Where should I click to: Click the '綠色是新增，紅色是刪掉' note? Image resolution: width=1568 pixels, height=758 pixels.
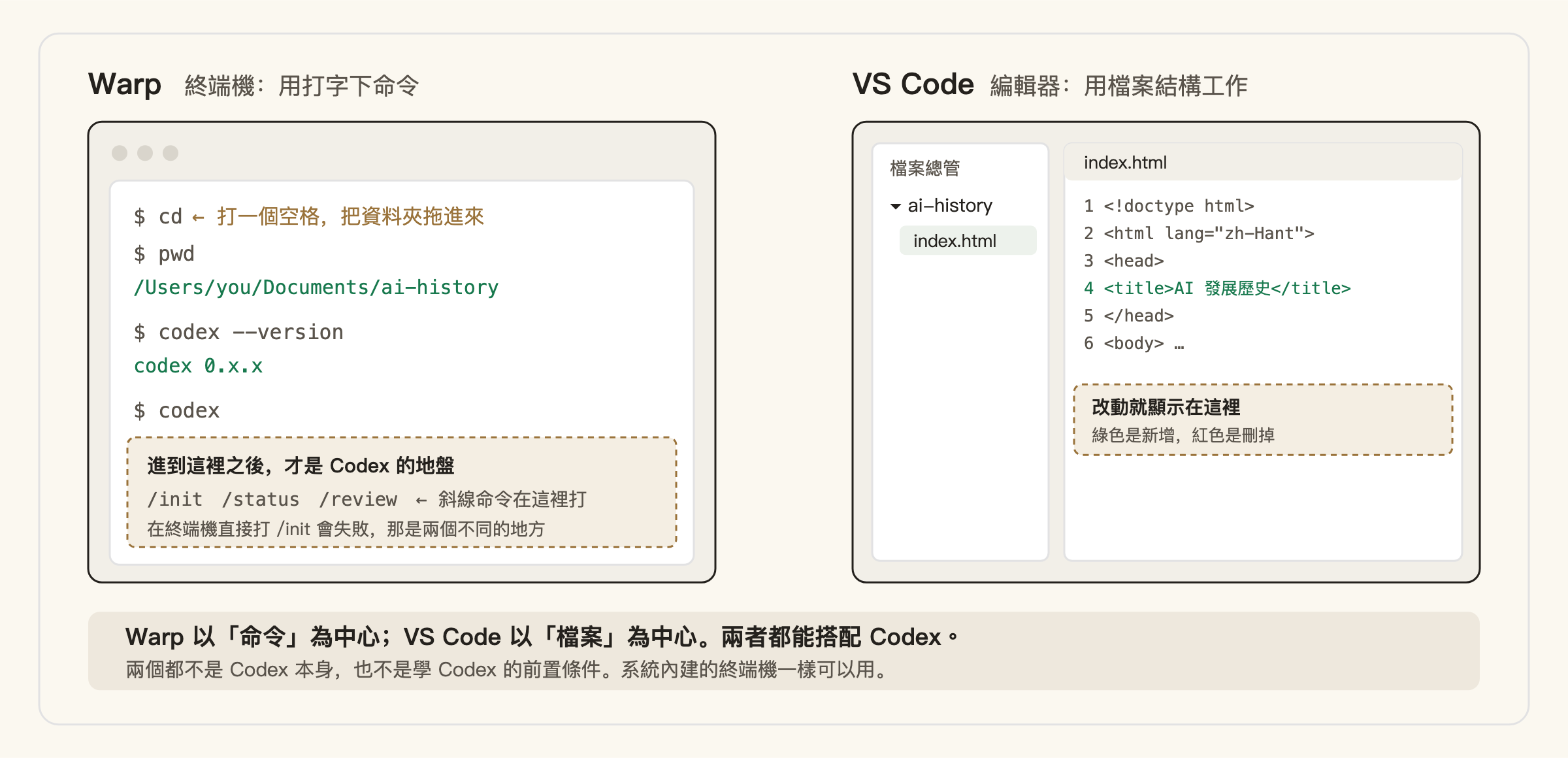pyautogui.click(x=1183, y=435)
